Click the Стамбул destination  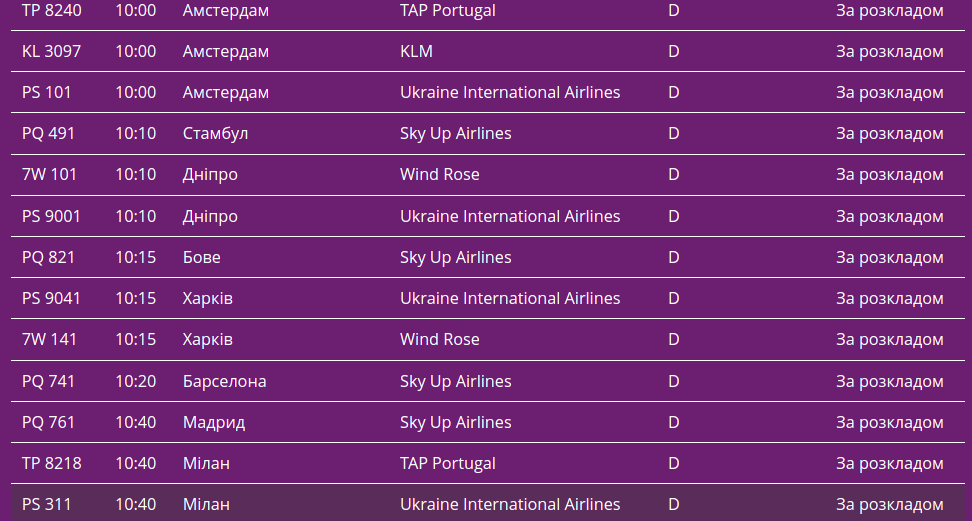coord(215,133)
